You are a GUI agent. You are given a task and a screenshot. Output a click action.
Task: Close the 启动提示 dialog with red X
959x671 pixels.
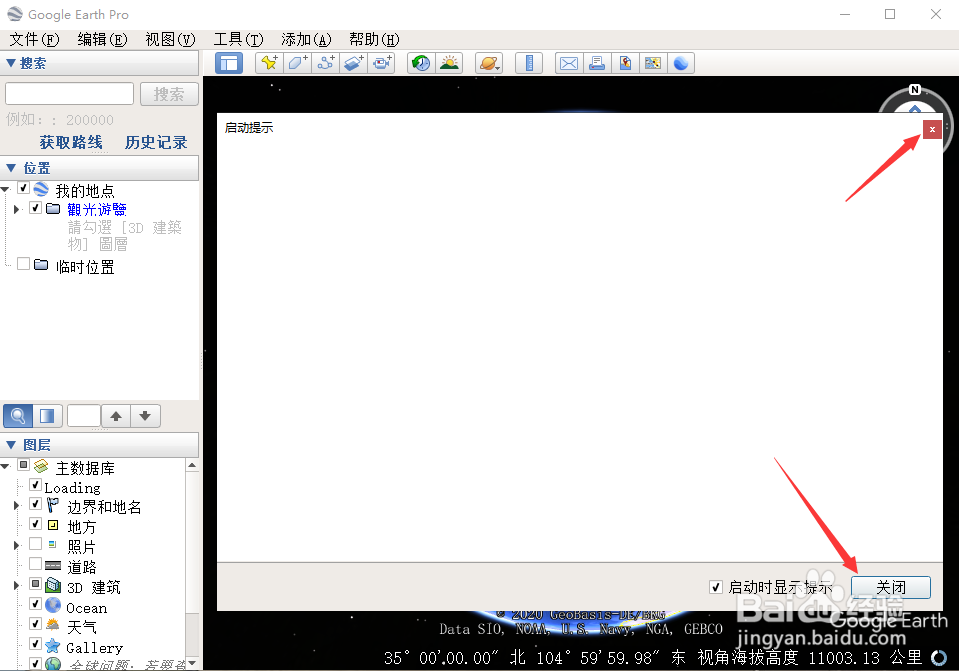(x=932, y=129)
